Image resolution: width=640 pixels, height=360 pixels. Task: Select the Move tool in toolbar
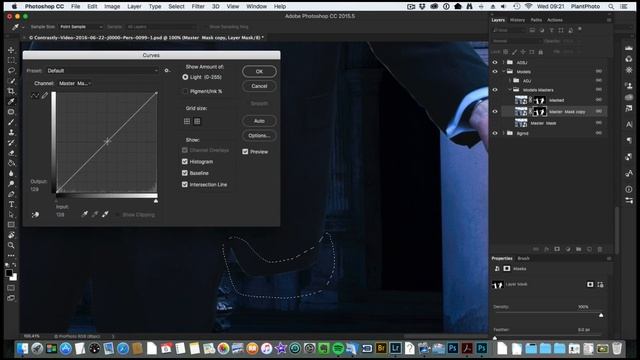click(11, 50)
